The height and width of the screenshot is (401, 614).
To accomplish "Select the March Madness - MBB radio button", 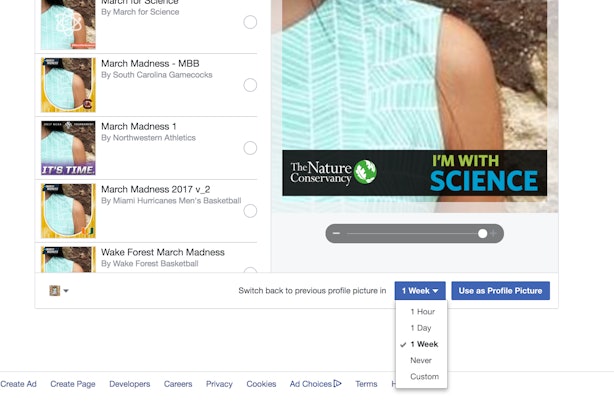I will (250, 85).
